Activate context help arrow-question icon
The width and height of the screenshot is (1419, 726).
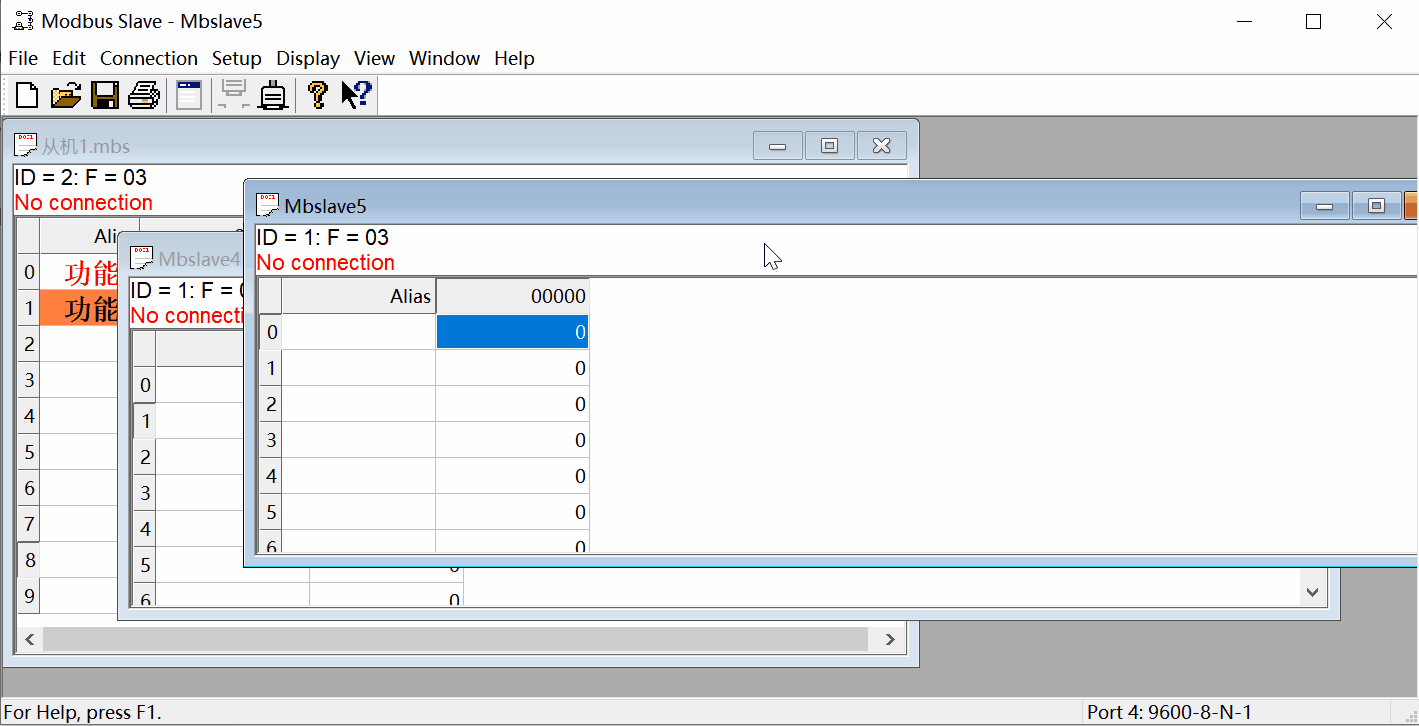(356, 95)
